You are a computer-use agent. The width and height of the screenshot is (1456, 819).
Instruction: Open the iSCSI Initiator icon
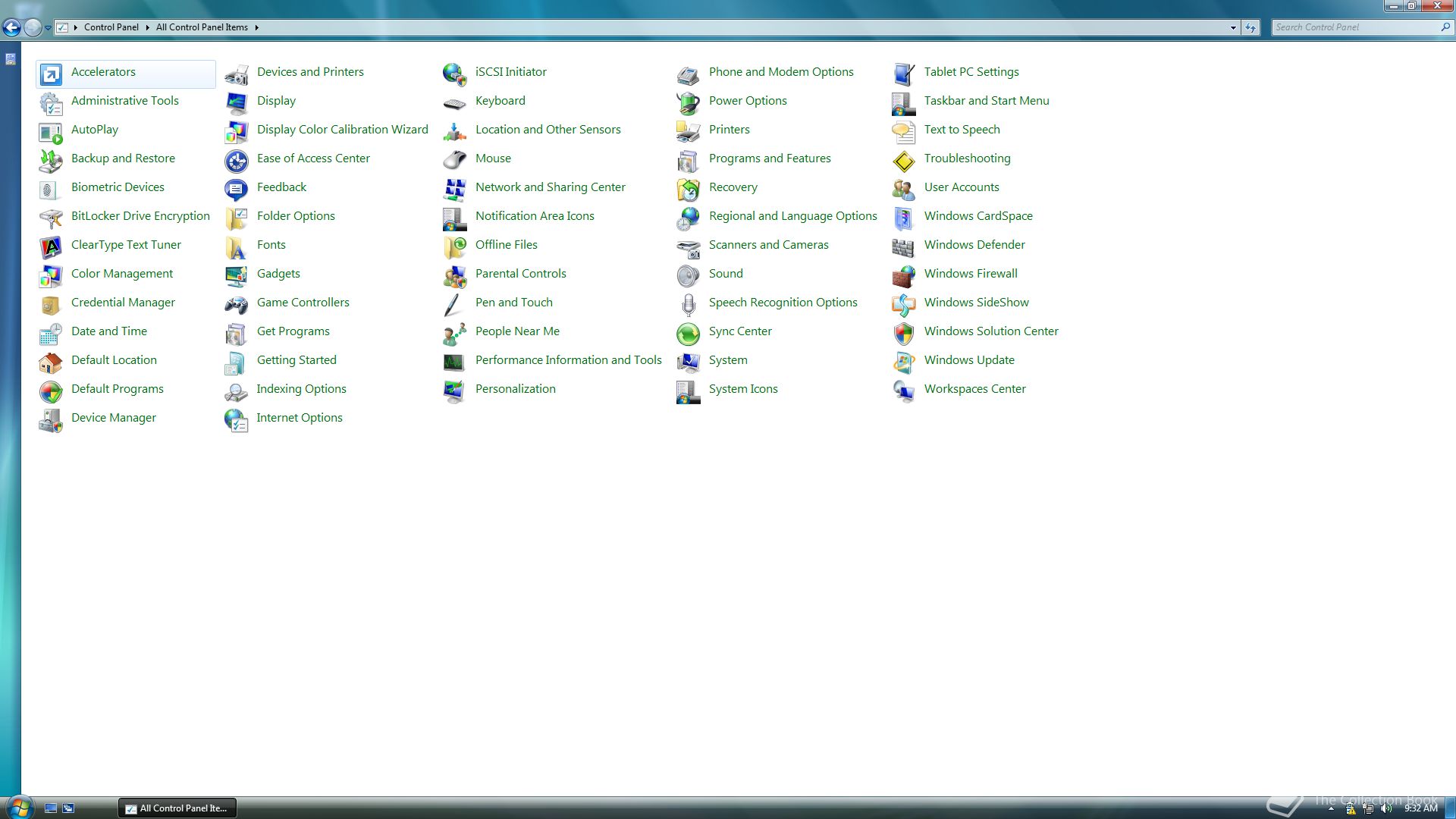(x=455, y=74)
